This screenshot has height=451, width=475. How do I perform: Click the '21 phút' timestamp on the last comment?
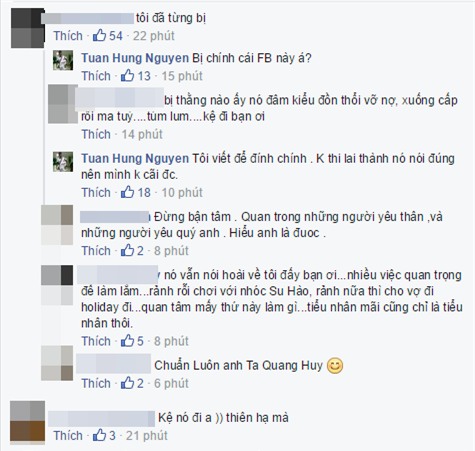tap(147, 436)
